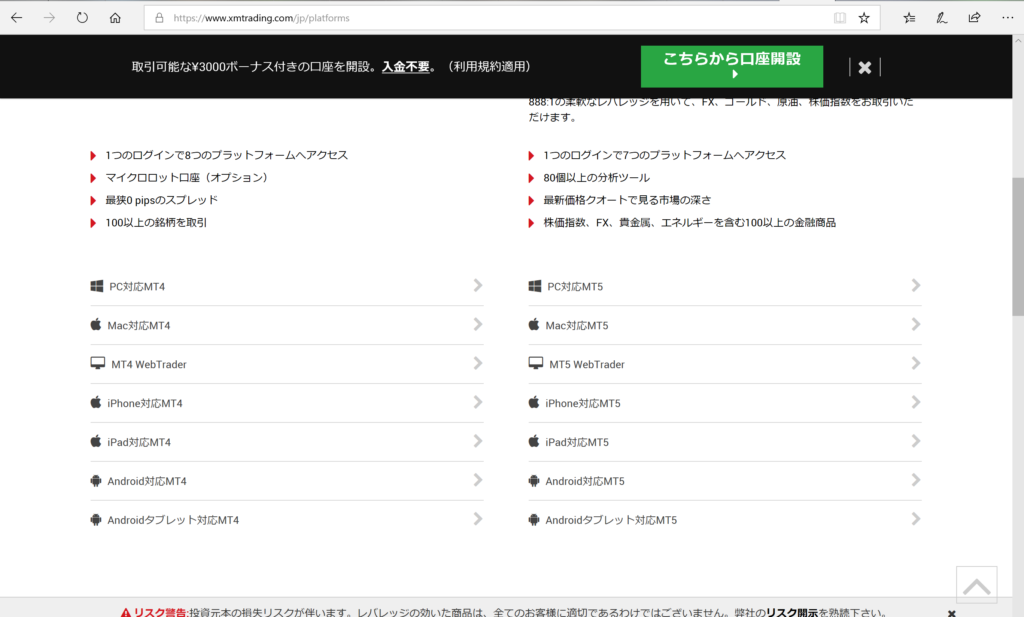This screenshot has width=1024, height=617.
Task: Open the iPhone対応MT5 link
Action: (583, 403)
